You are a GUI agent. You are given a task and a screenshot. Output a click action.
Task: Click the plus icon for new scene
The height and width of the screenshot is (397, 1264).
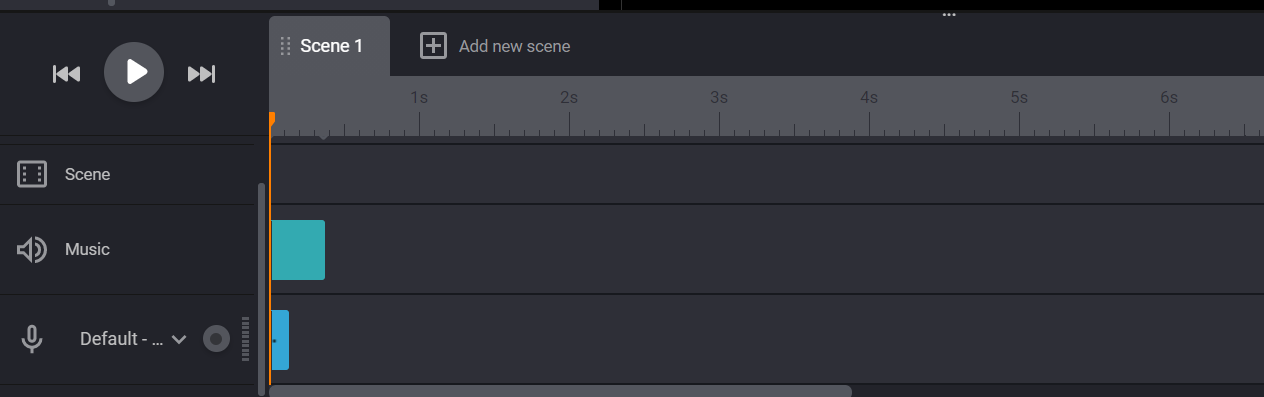pyautogui.click(x=433, y=46)
